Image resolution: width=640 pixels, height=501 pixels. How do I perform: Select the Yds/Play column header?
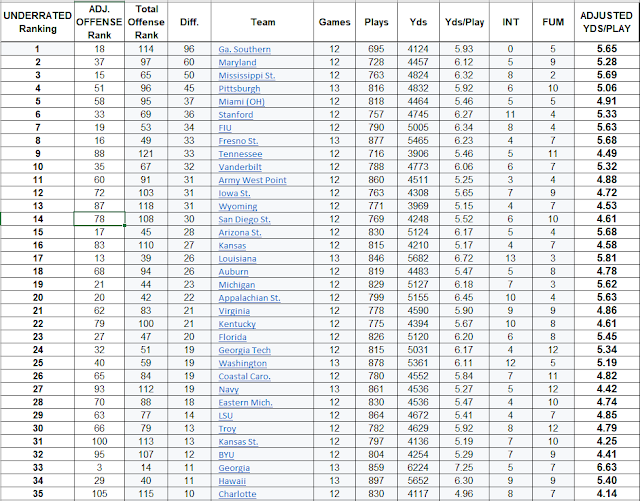point(464,22)
